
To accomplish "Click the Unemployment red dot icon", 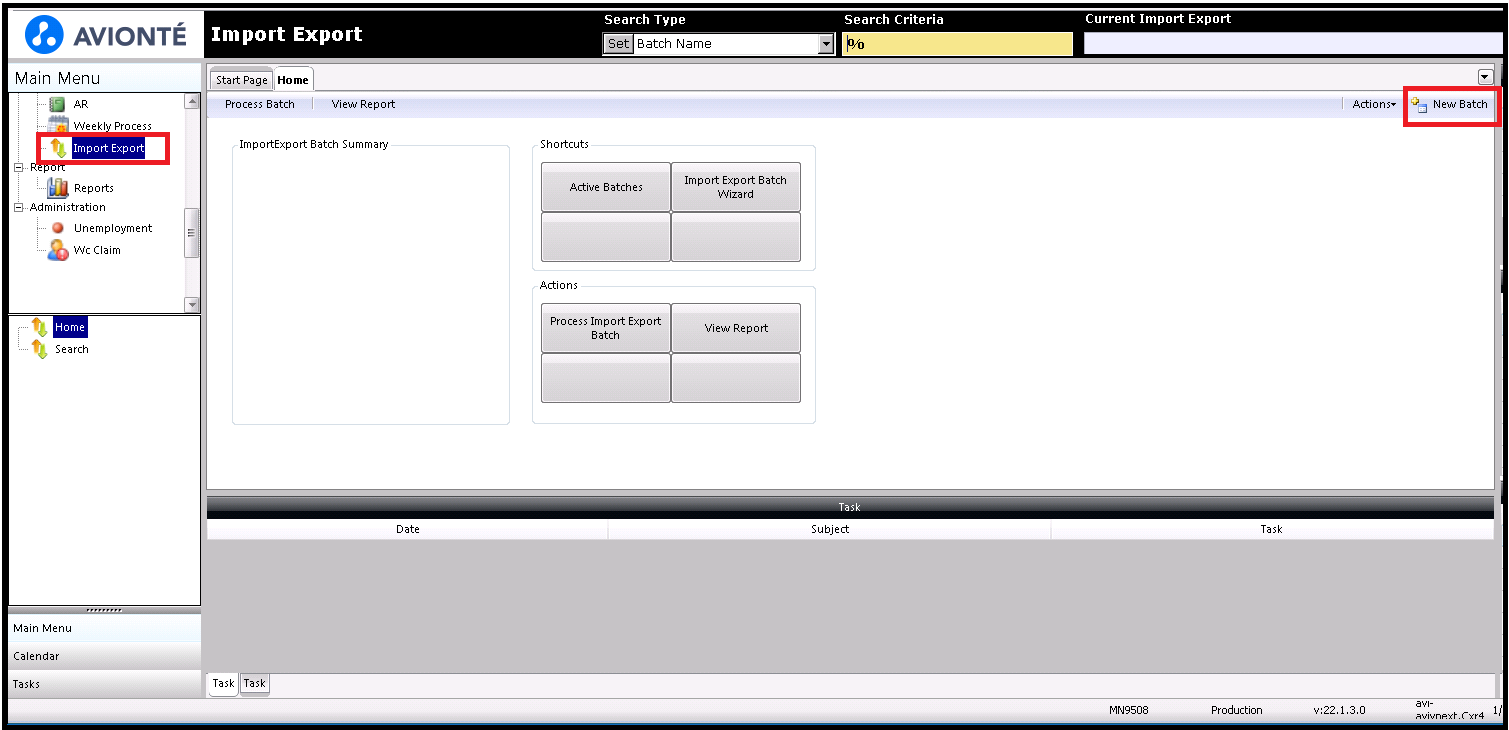I will click(58, 228).
